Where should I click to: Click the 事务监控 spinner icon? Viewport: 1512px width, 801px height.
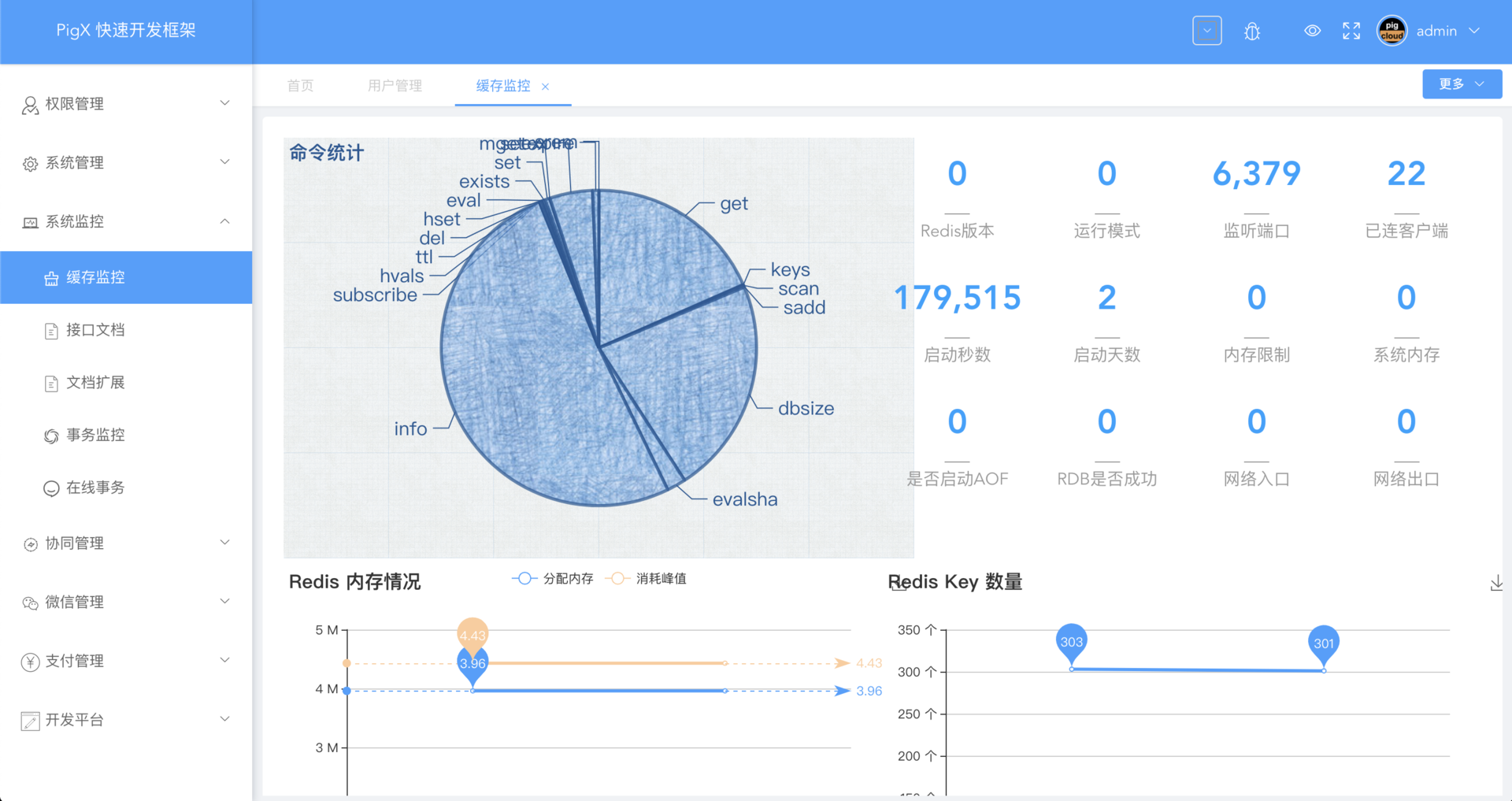click(x=51, y=436)
